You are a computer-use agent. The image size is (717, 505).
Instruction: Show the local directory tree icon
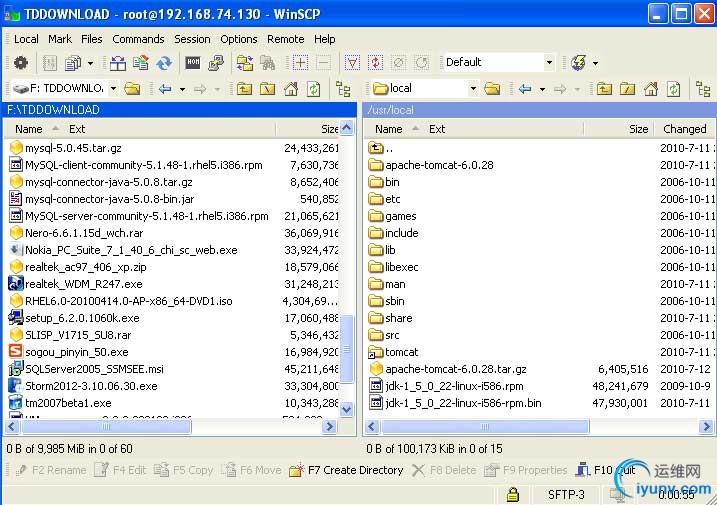[x=343, y=89]
